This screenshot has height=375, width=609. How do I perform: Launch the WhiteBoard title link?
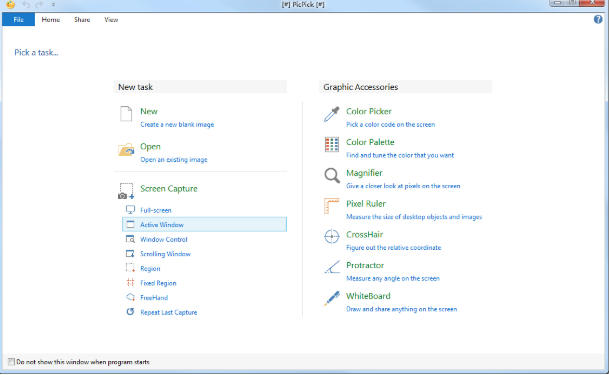click(368, 296)
